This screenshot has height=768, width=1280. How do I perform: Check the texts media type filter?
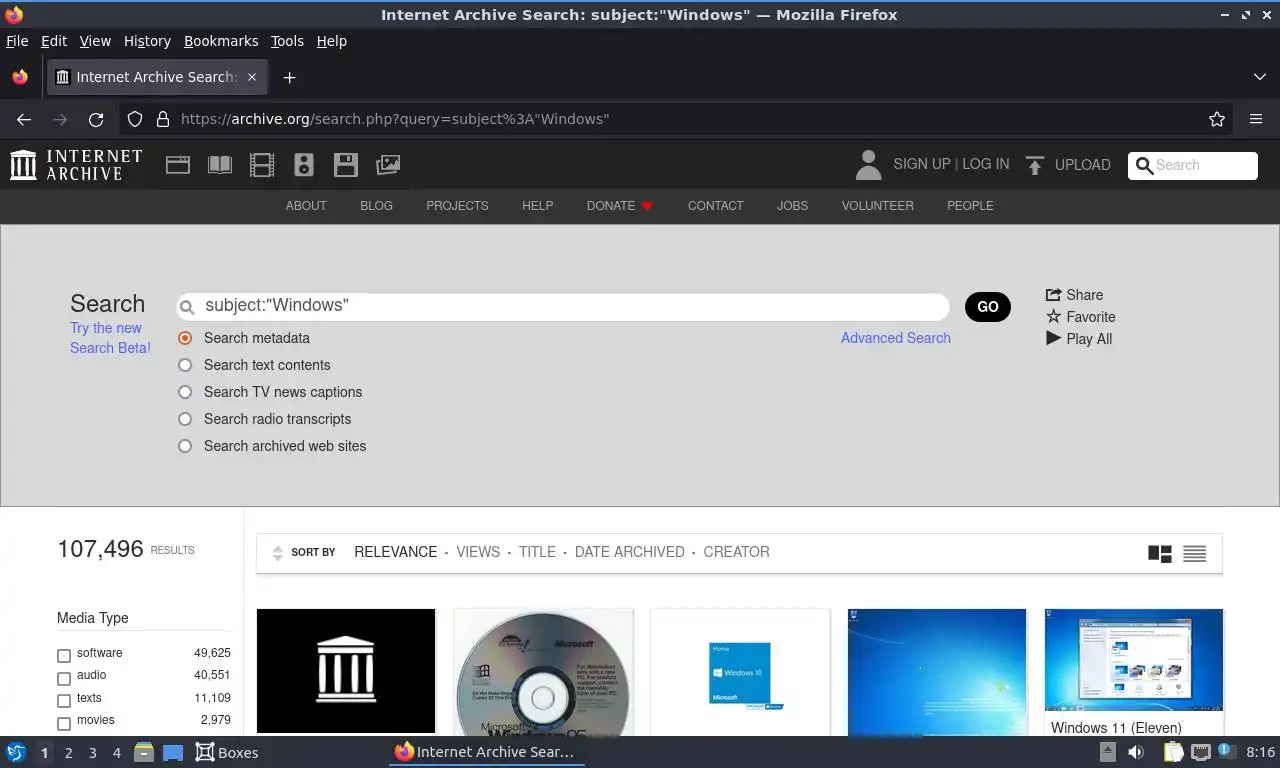pos(64,701)
